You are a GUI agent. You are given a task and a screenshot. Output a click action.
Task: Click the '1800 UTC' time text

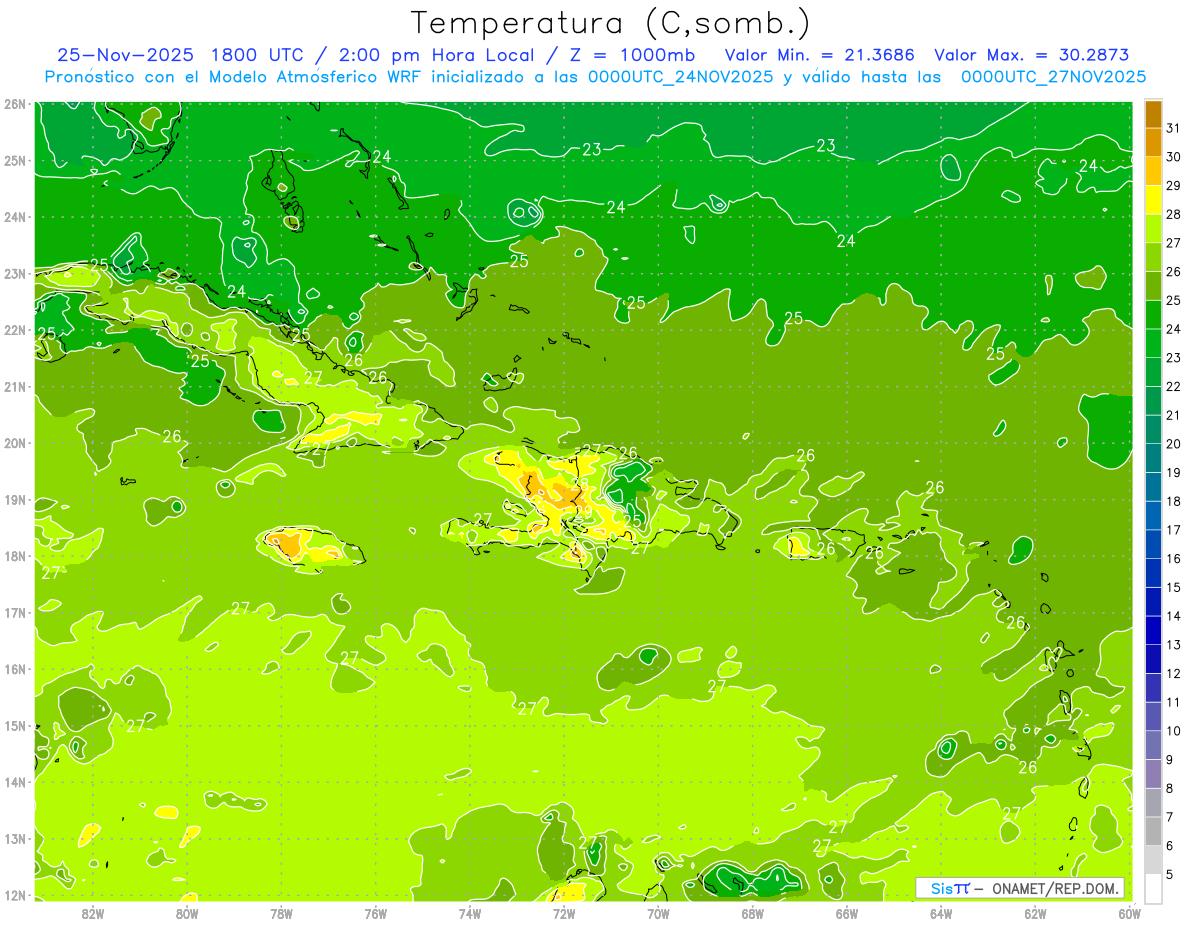click(258, 55)
